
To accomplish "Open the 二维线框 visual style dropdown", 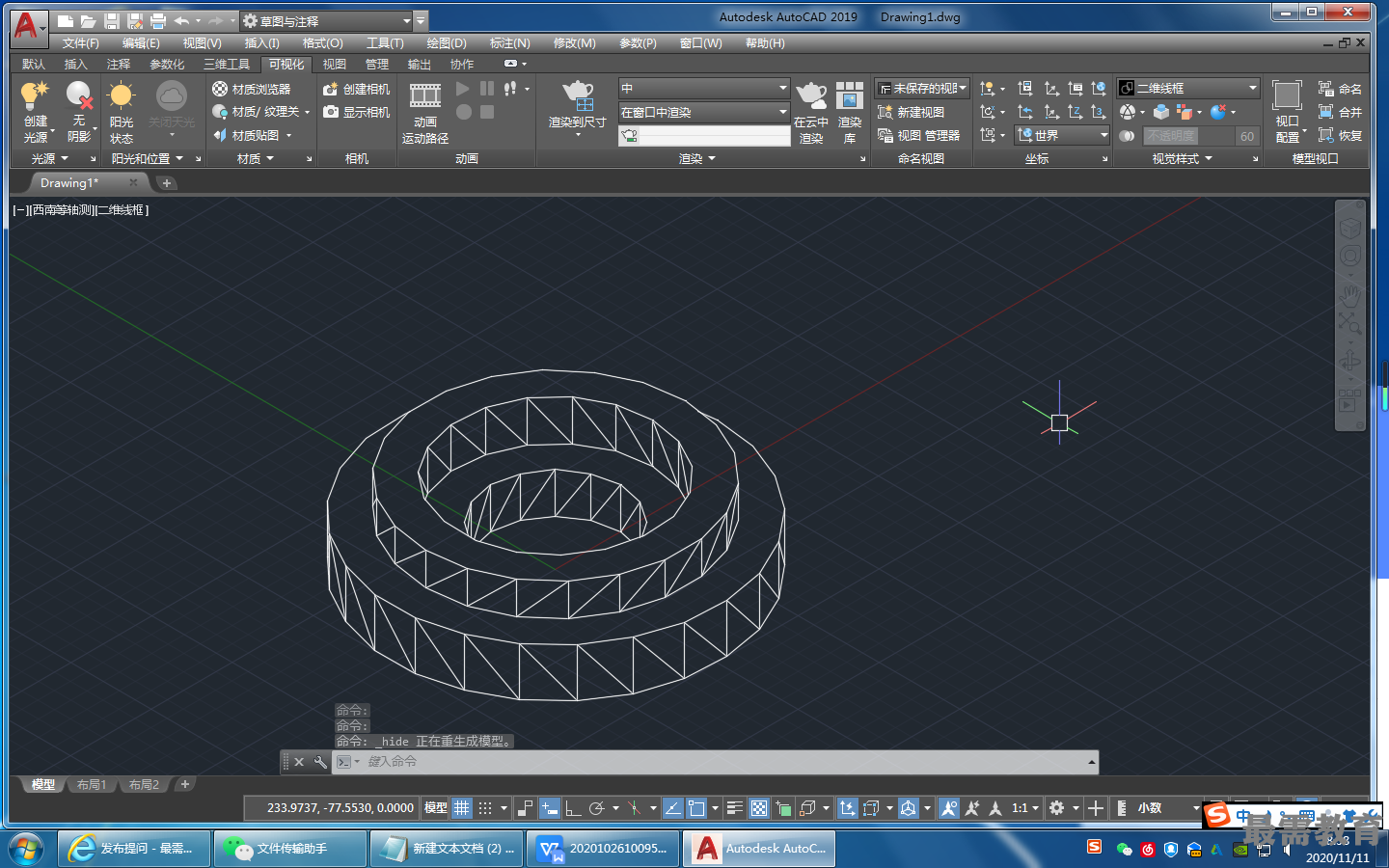I will [x=1188, y=88].
